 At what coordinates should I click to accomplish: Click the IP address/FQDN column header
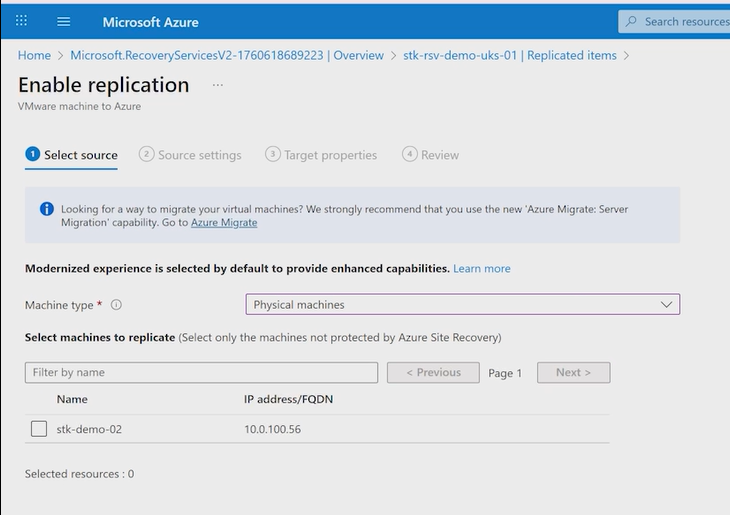tap(289, 400)
